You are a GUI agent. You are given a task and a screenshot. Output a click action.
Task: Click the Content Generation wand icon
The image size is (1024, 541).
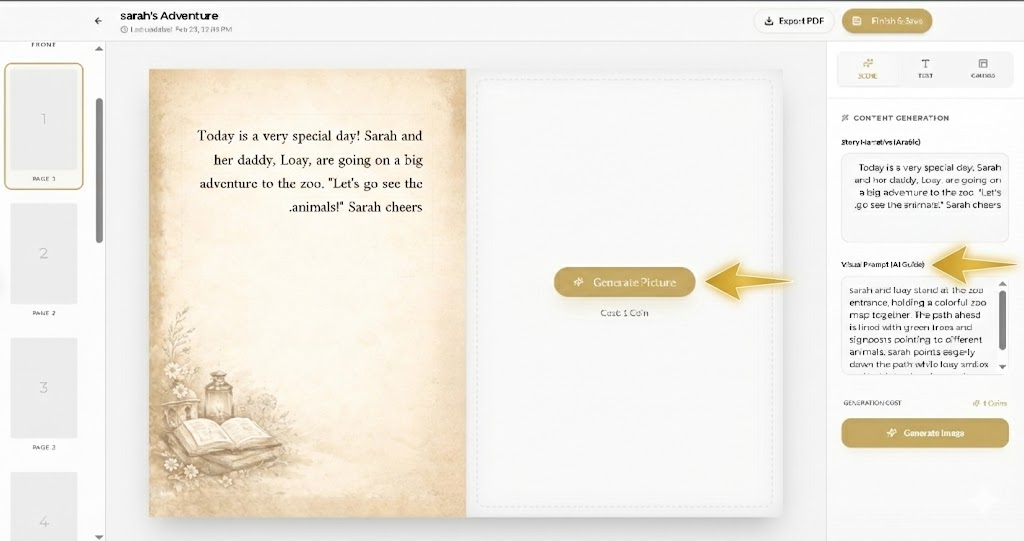(x=846, y=118)
